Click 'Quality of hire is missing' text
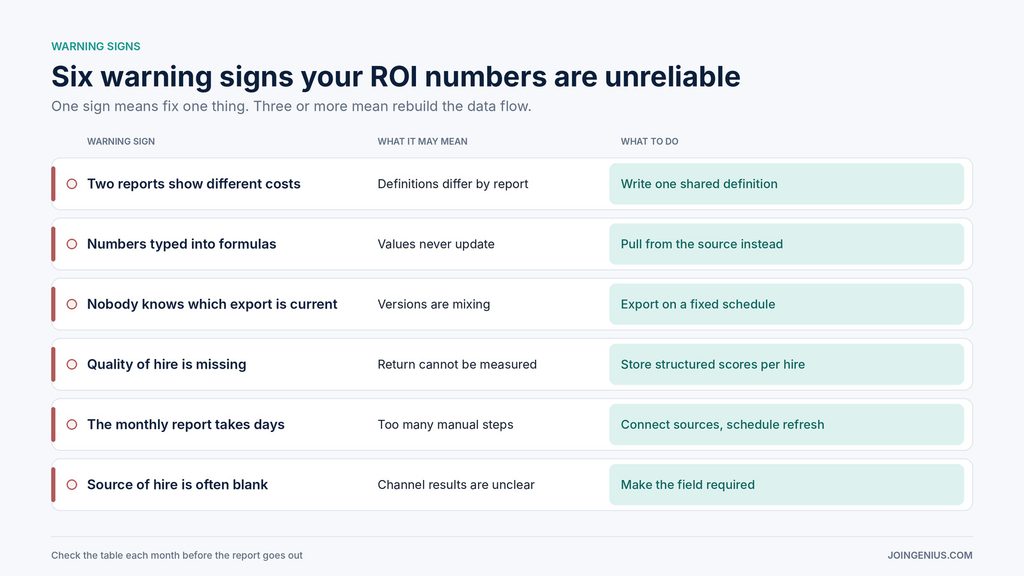Screen dimensions: 1024x576 167,364
